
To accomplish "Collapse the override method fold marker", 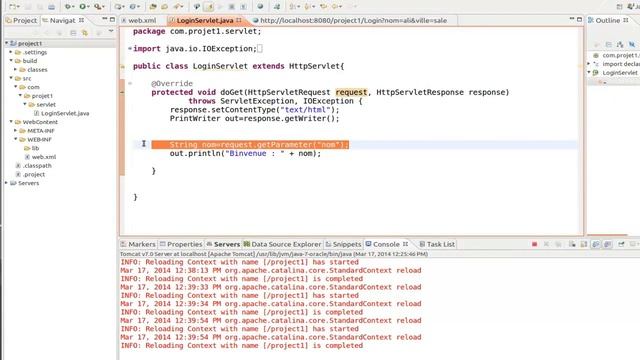I will point(130,83).
